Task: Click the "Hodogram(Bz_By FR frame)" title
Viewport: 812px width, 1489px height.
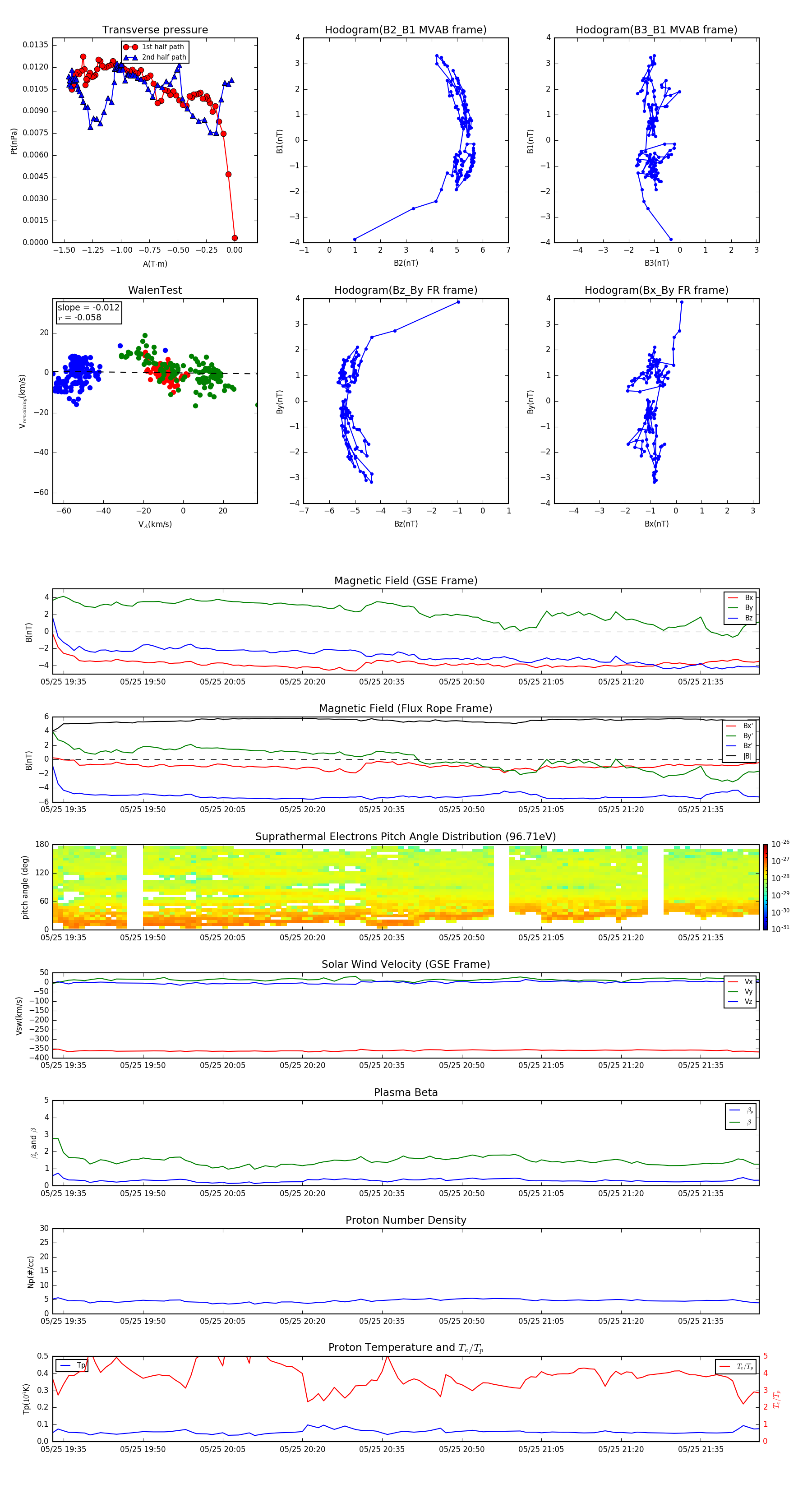Action: pos(406,290)
